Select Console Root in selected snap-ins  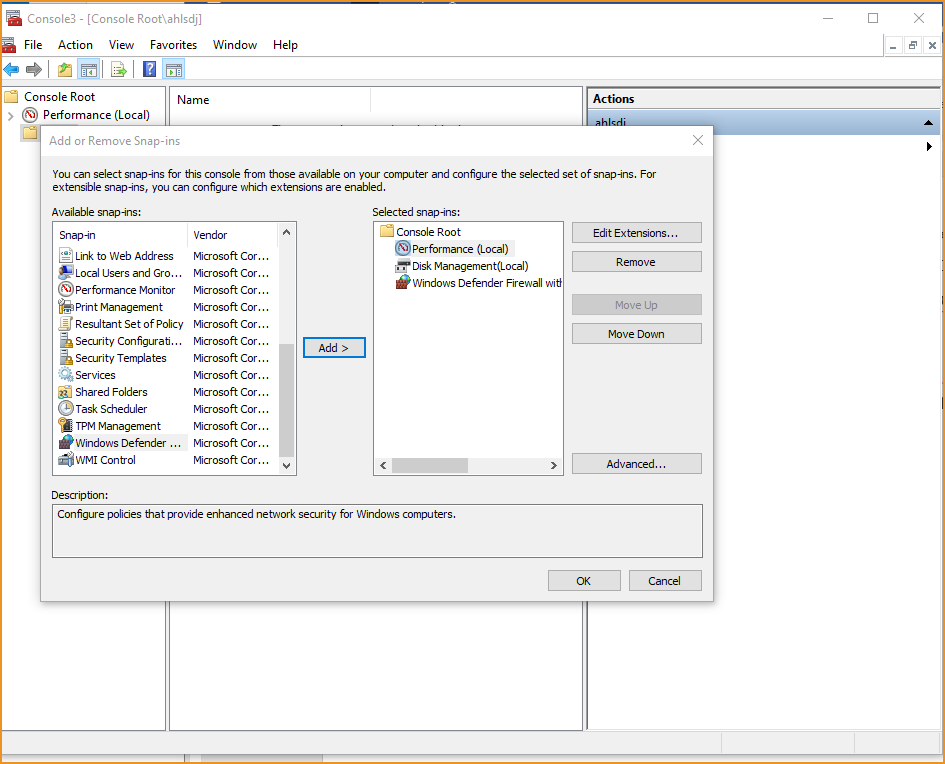(x=428, y=232)
